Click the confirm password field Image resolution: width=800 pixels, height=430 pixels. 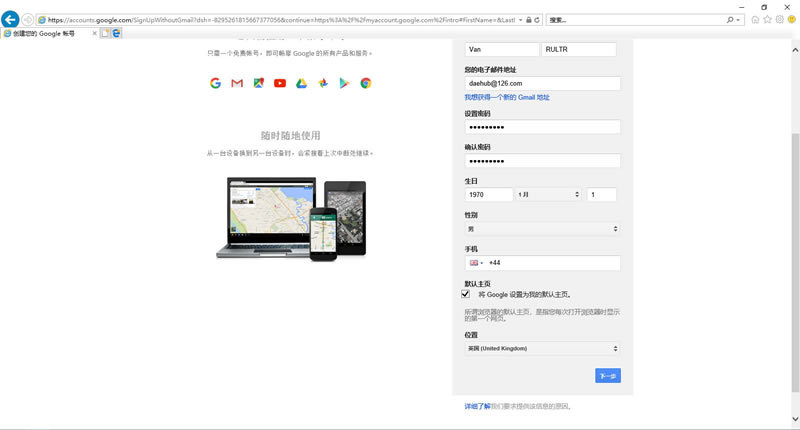[542, 161]
